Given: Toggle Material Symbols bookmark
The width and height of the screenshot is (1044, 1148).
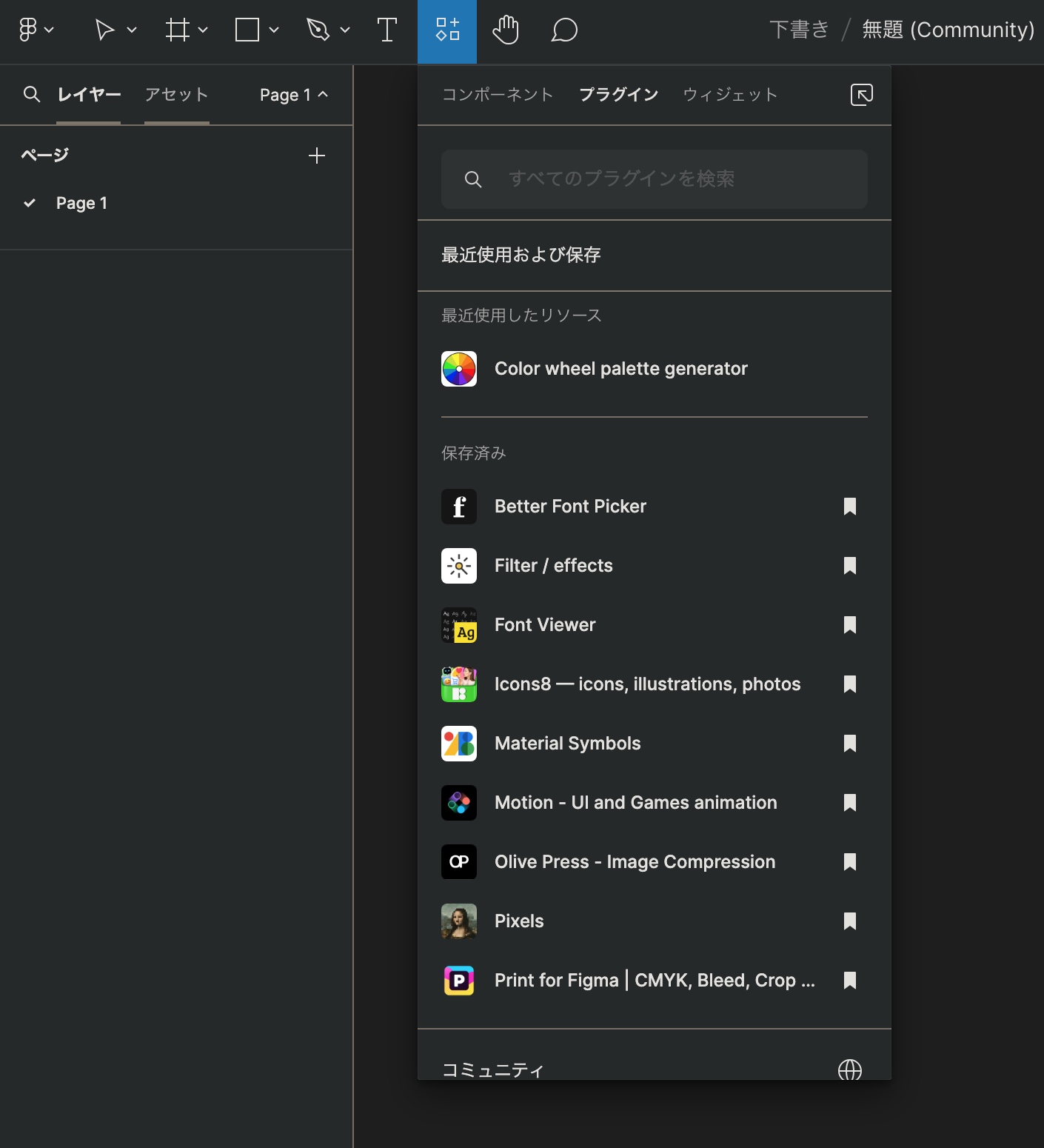Looking at the screenshot, I should tap(850, 744).
